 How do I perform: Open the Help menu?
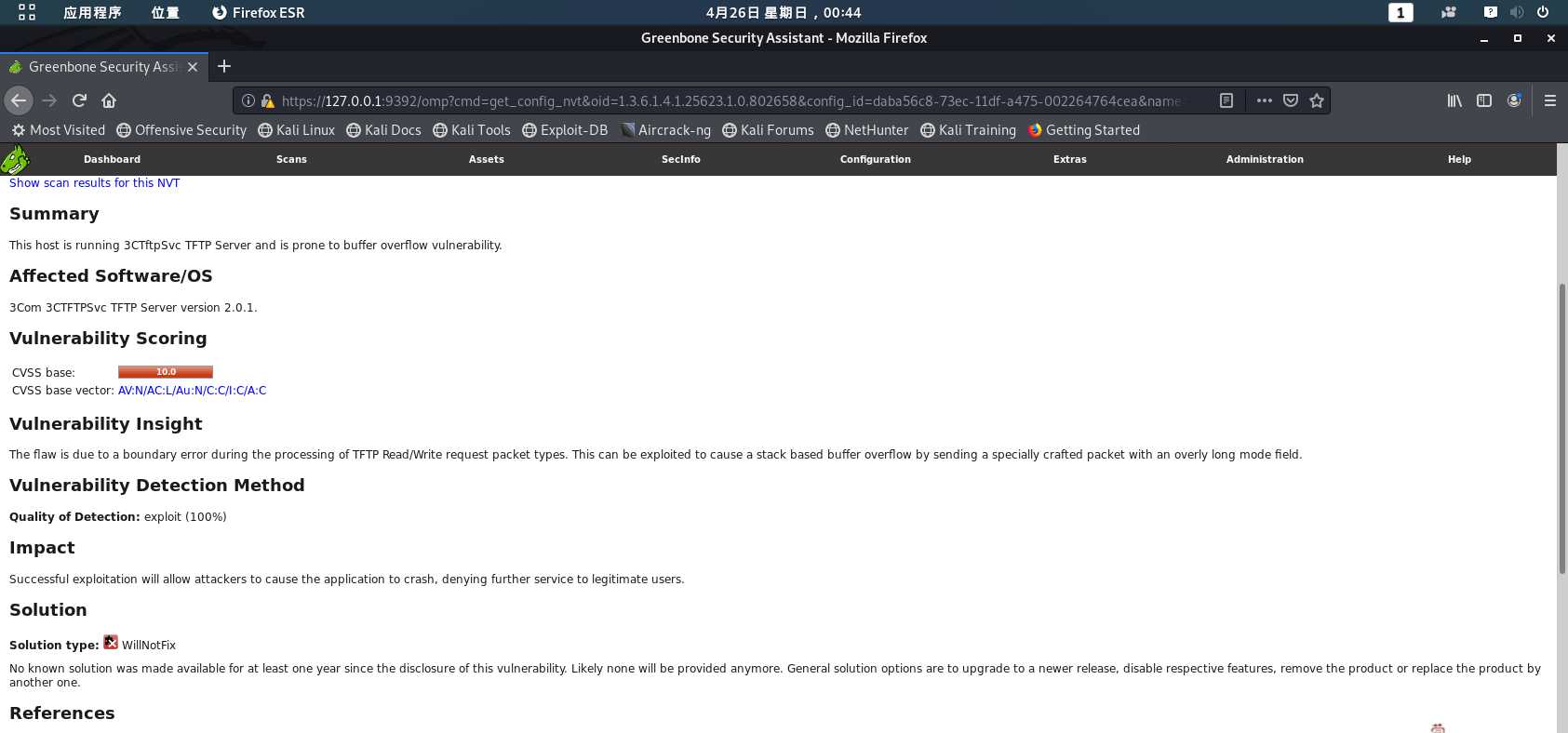pos(1459,159)
